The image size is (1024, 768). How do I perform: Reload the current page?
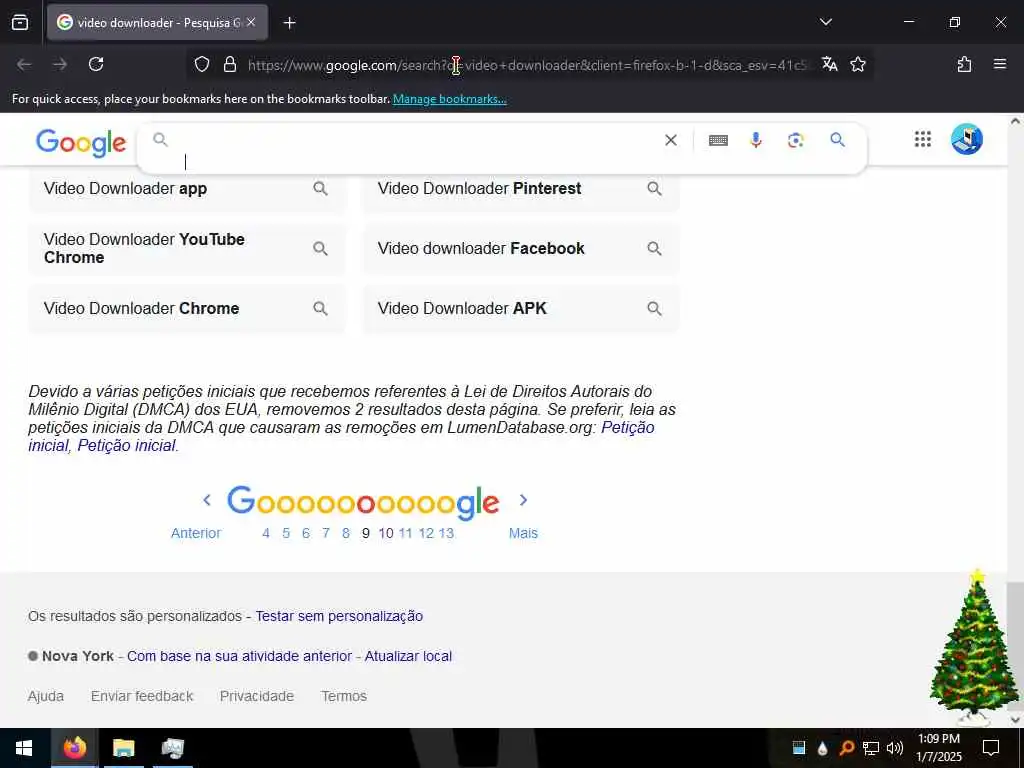pos(96,64)
